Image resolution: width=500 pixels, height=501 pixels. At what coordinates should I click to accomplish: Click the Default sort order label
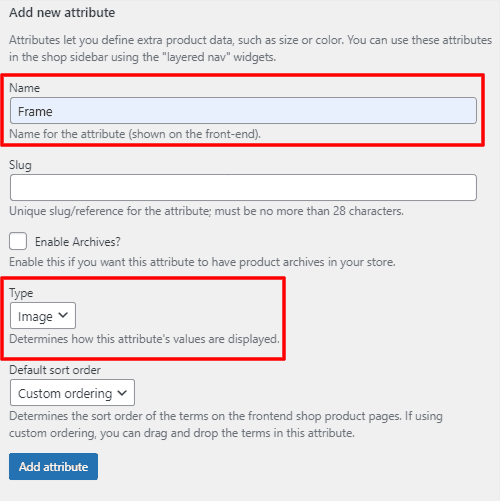pos(55,370)
